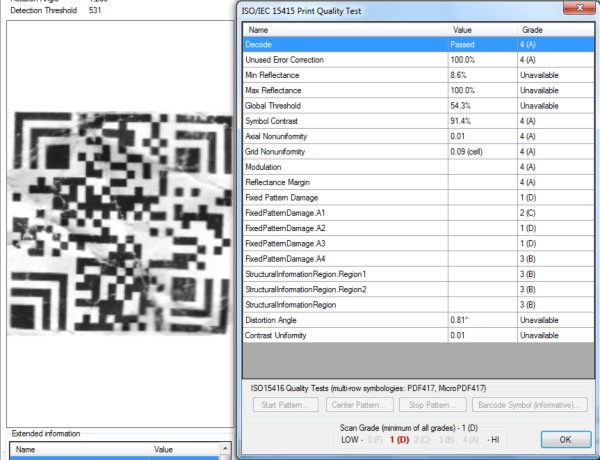Click the scanned QR code image
This screenshot has width=600, height=460.
(x=120, y=227)
